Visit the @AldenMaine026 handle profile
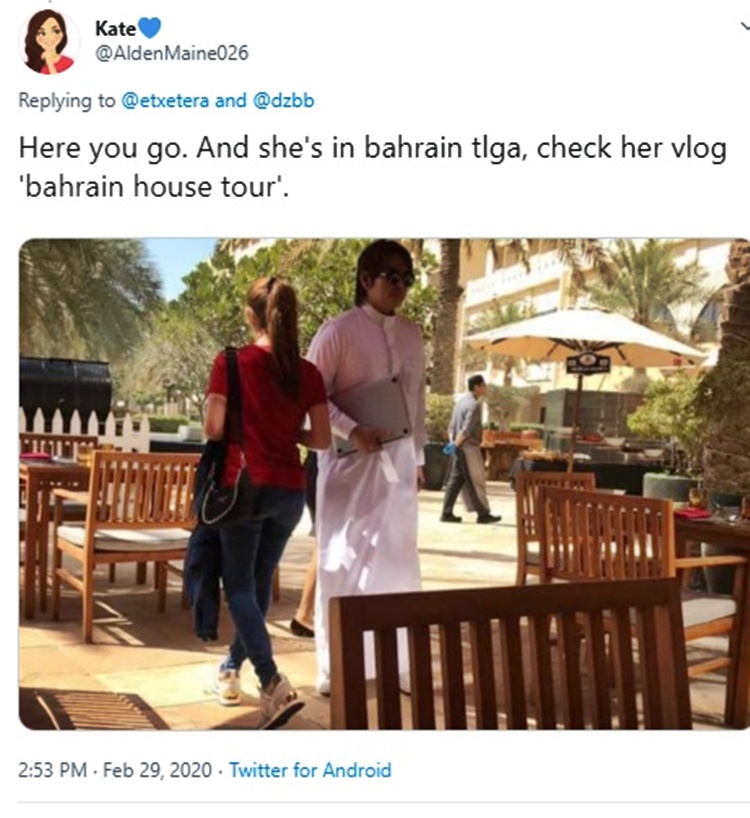750x818 pixels. click(x=172, y=53)
